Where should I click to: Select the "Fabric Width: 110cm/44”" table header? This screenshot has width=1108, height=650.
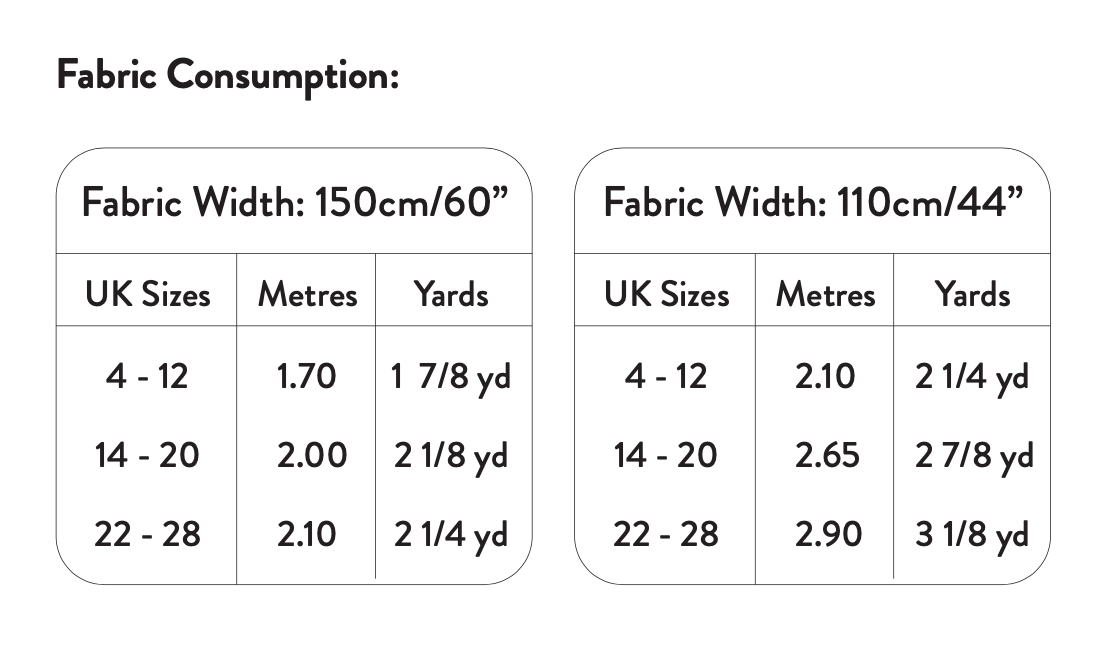(x=813, y=203)
